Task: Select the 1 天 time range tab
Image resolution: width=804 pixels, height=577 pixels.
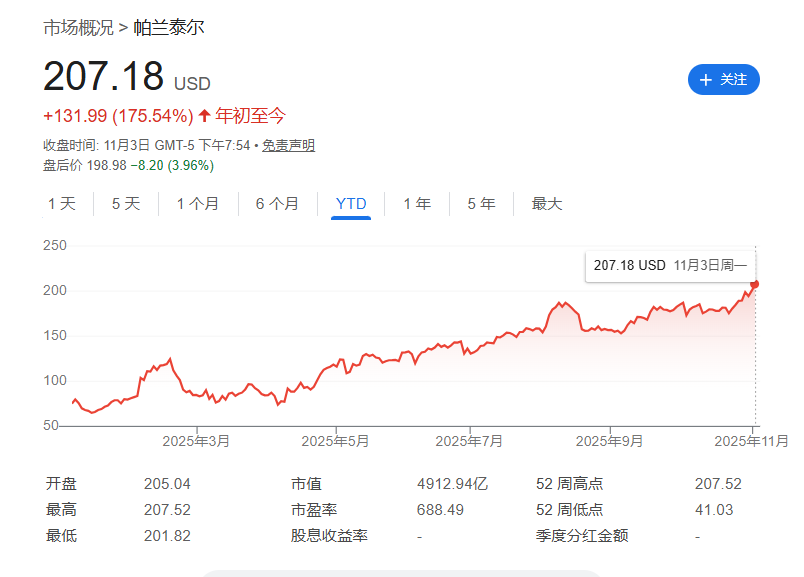Action: coord(61,204)
